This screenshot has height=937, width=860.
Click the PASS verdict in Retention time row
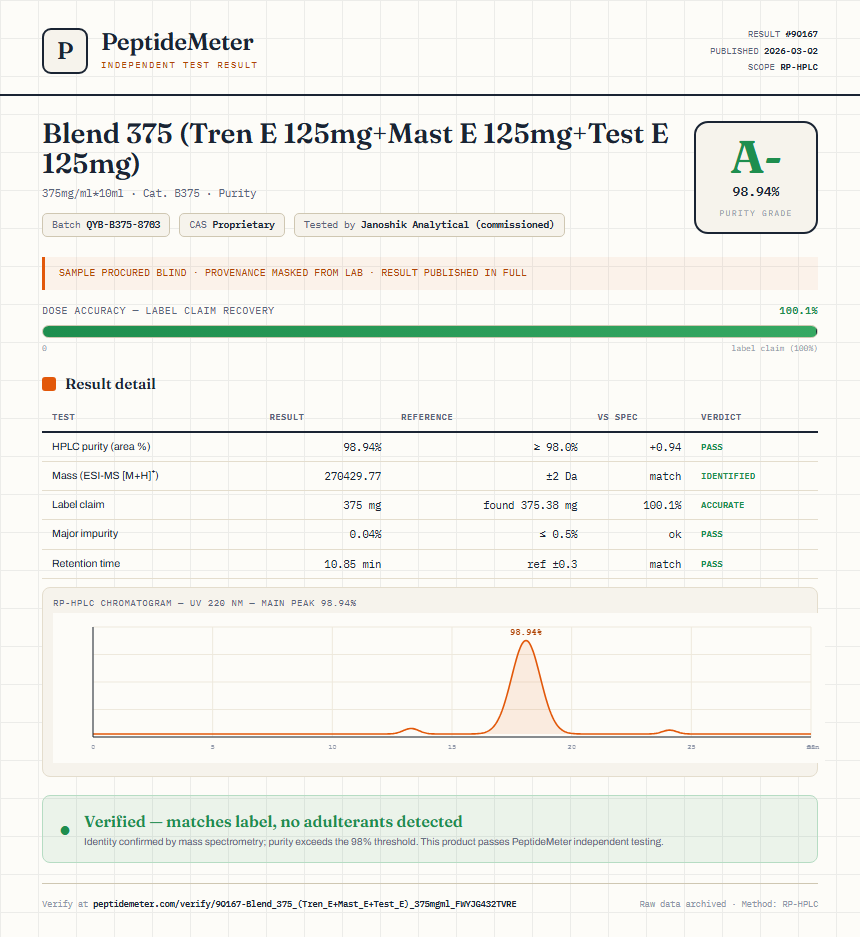click(x=712, y=564)
